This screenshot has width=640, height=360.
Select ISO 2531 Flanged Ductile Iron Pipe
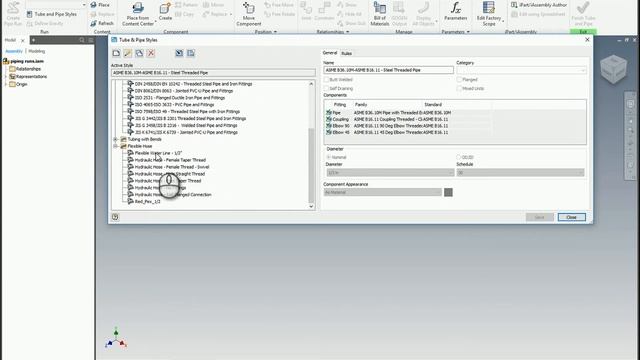pos(180,98)
